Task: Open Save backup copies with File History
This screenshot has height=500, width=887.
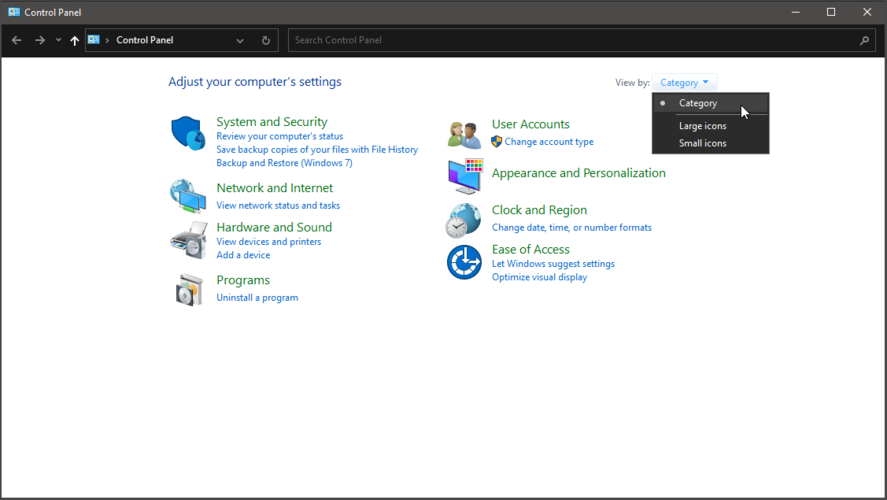Action: point(317,149)
